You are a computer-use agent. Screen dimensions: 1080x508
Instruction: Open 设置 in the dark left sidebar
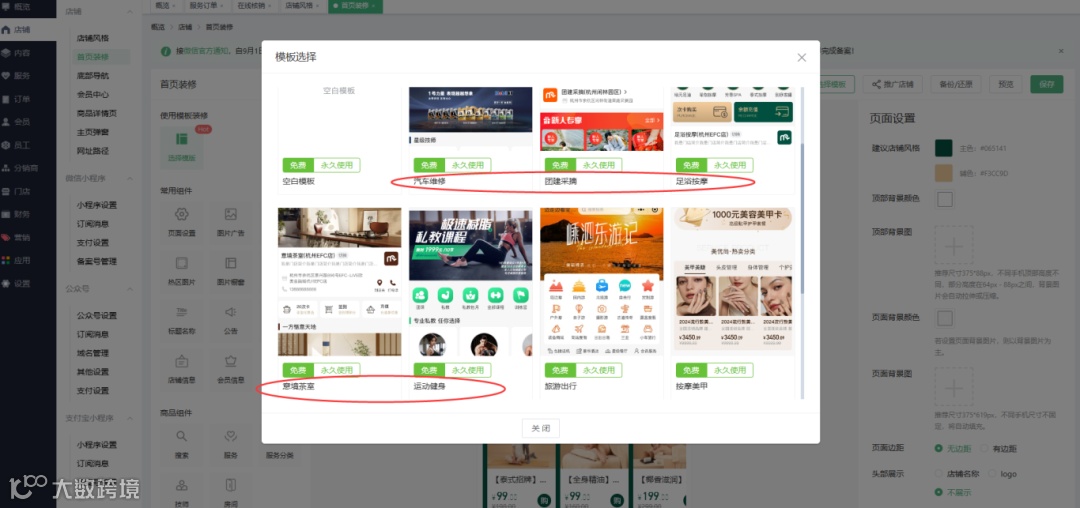pos(17,284)
